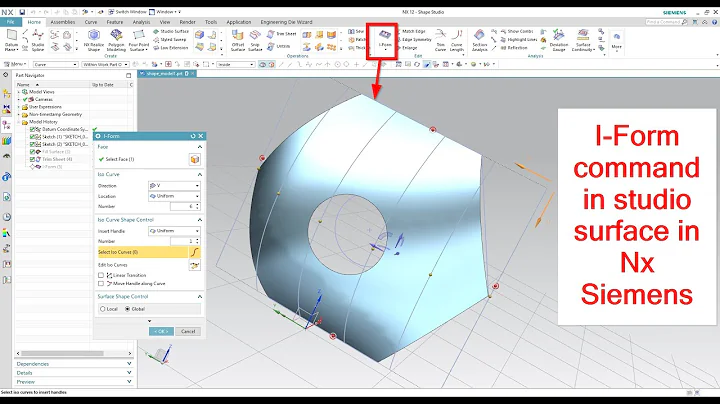The height and width of the screenshot is (404, 720).
Task: Select the Local radio button
Action: coord(103,309)
